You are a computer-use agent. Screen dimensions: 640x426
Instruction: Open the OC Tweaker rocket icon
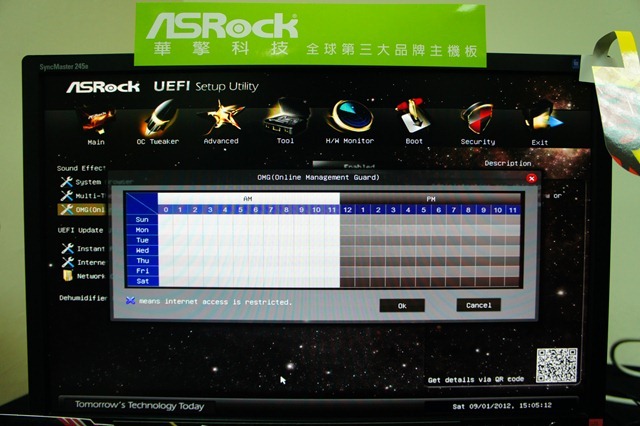(158, 118)
